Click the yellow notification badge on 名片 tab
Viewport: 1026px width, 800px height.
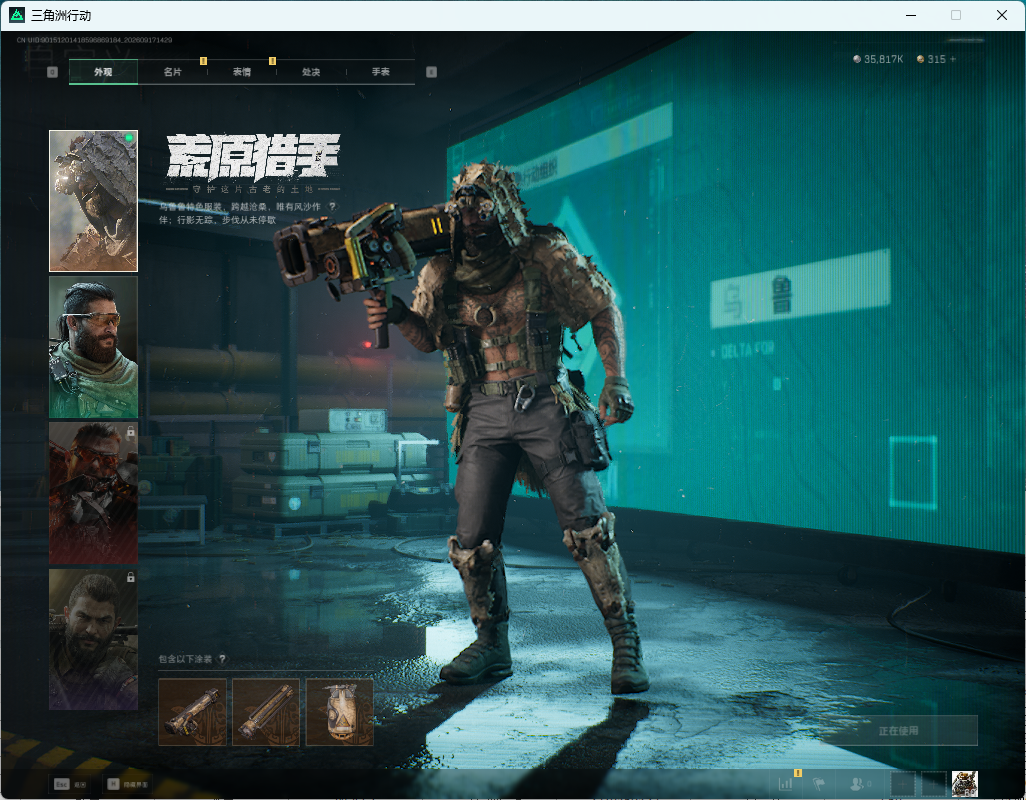(203, 61)
